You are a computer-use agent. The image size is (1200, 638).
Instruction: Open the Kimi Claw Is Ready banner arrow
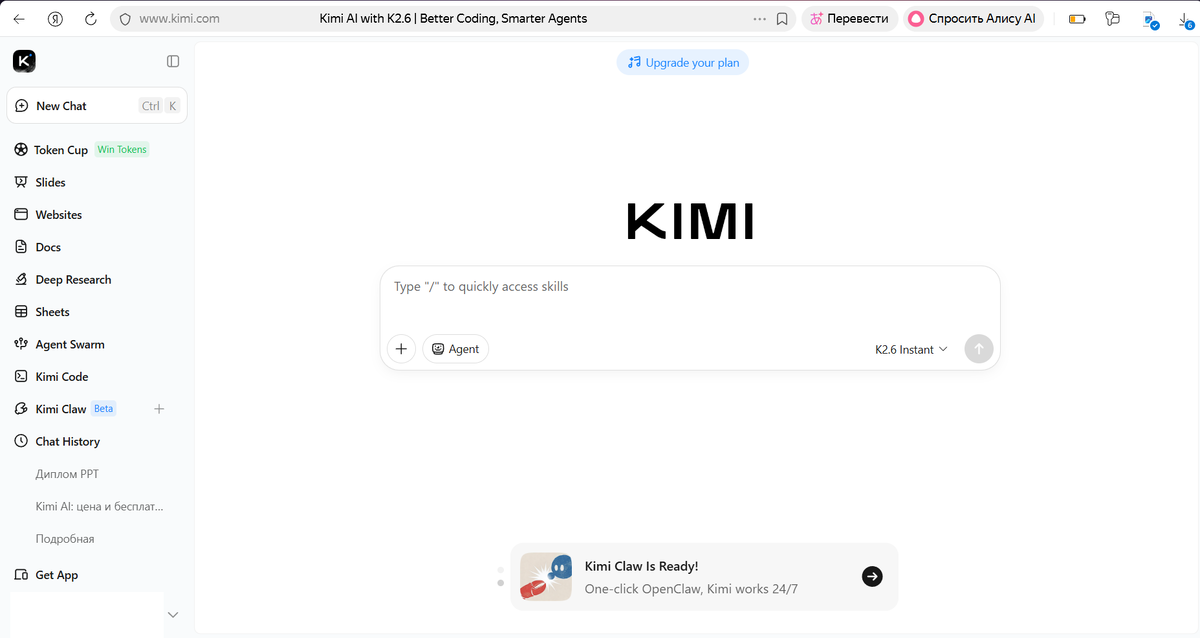tap(872, 576)
